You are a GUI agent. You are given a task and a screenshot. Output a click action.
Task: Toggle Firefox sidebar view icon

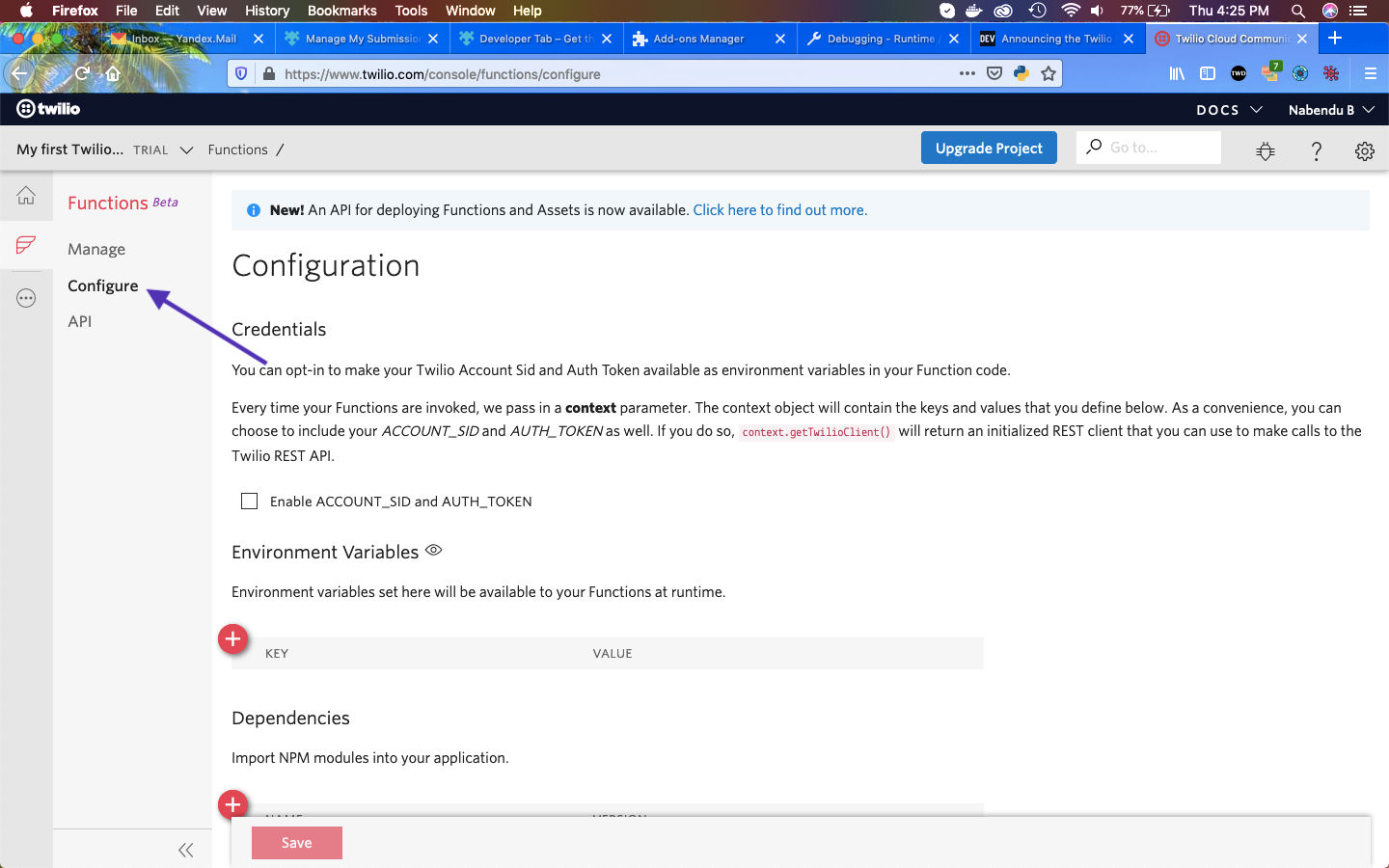pos(1208,73)
